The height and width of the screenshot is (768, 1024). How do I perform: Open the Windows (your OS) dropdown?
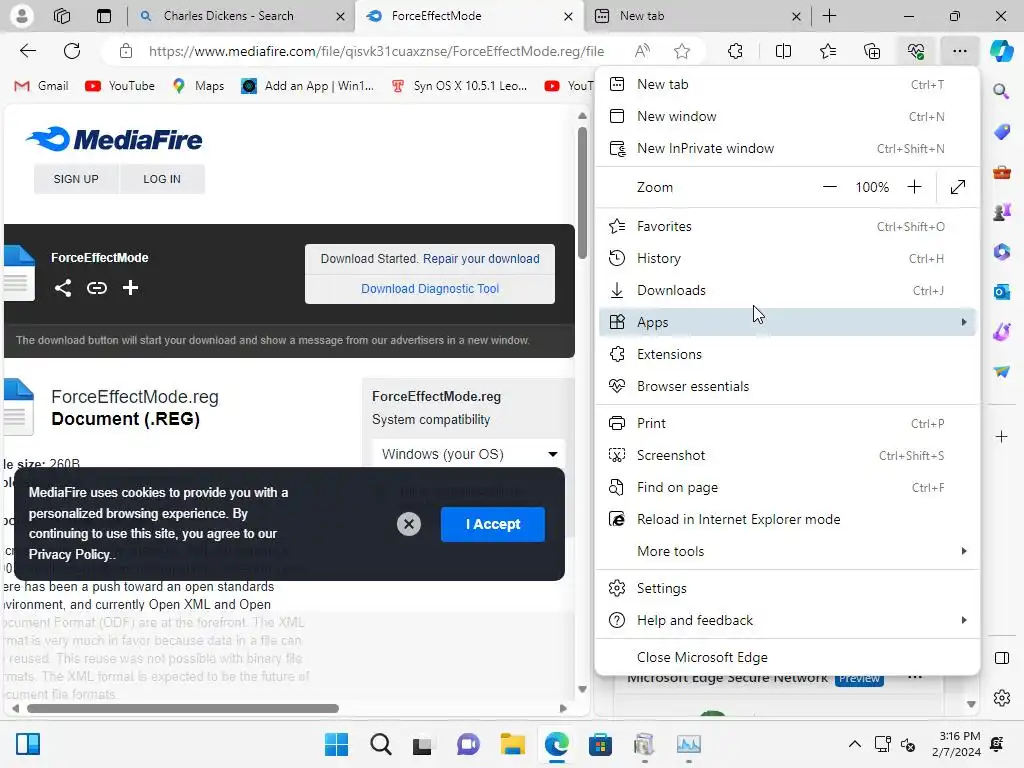pos(468,454)
